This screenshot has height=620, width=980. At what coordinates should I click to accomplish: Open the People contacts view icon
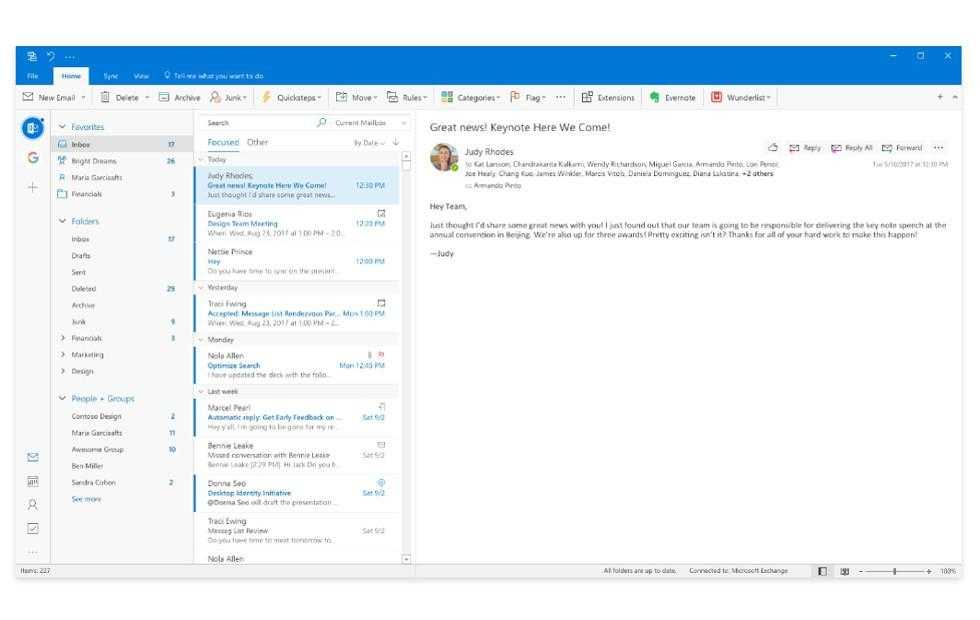coord(33,505)
